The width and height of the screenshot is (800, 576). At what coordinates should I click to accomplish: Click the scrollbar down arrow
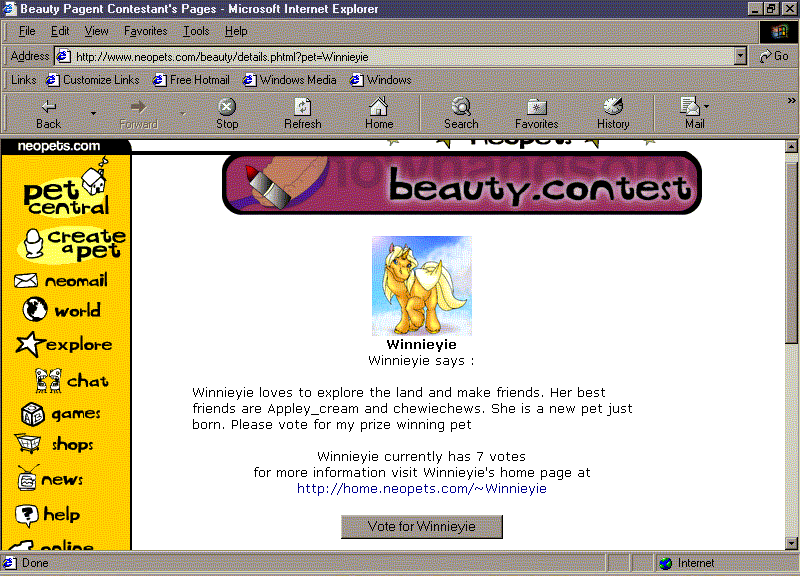791,543
